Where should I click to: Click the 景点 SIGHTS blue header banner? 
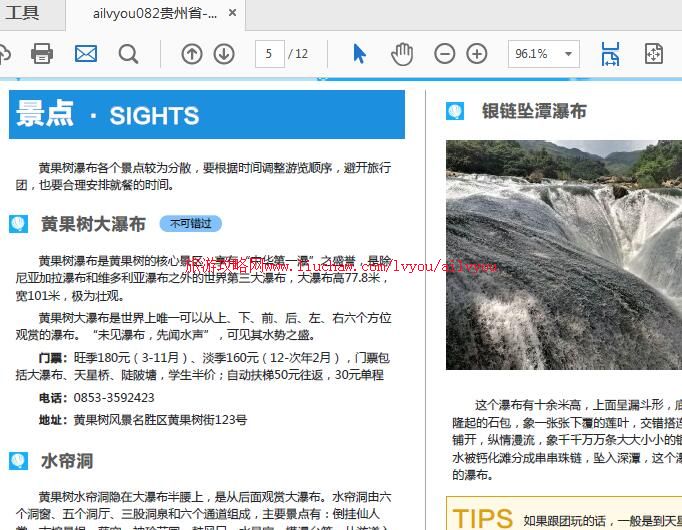(206, 114)
